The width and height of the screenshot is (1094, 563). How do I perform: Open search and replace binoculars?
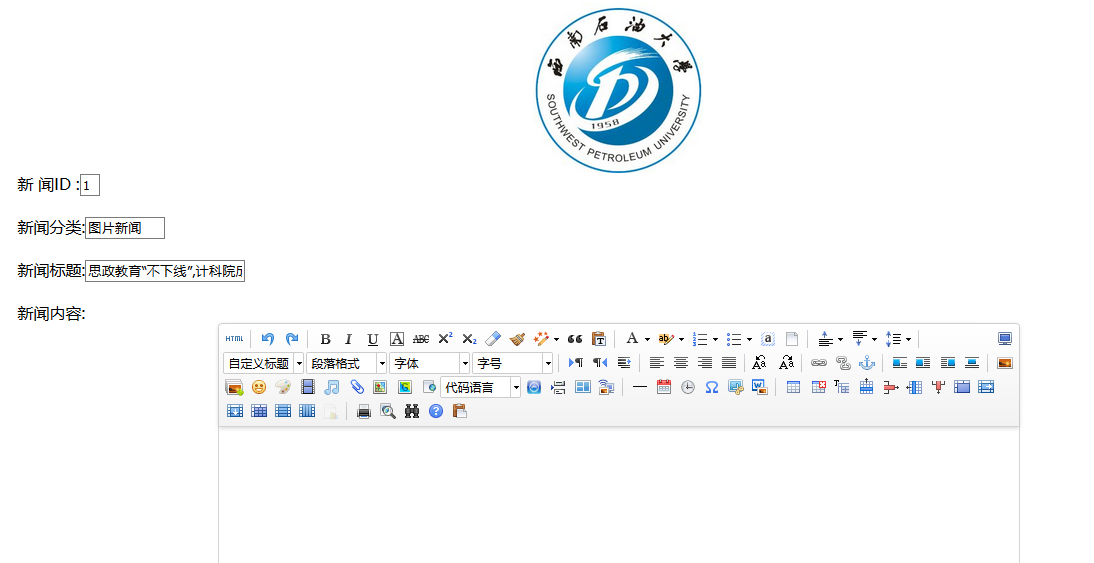(x=412, y=412)
